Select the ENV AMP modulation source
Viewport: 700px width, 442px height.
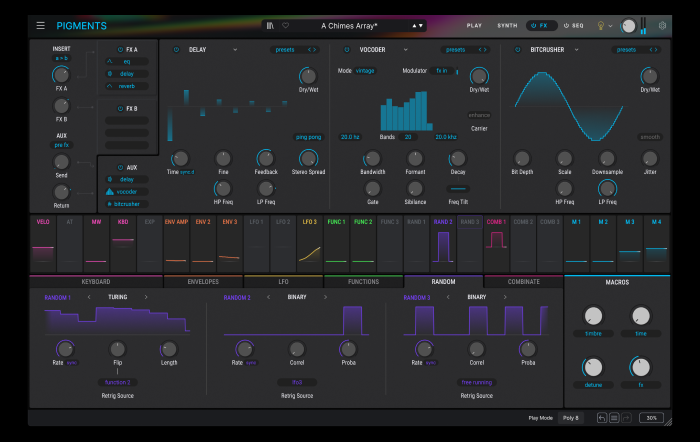tap(176, 244)
